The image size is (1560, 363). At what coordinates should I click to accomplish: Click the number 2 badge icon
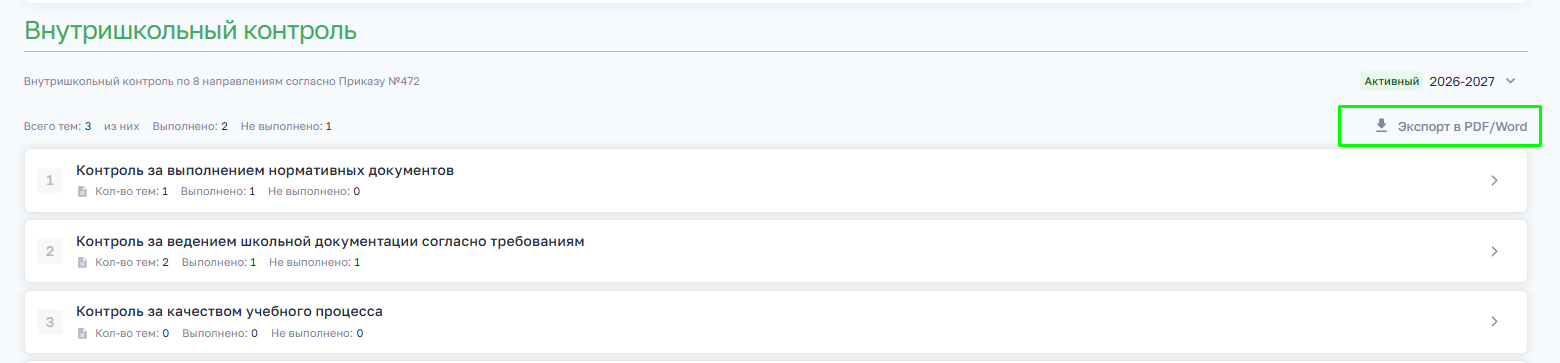point(50,252)
